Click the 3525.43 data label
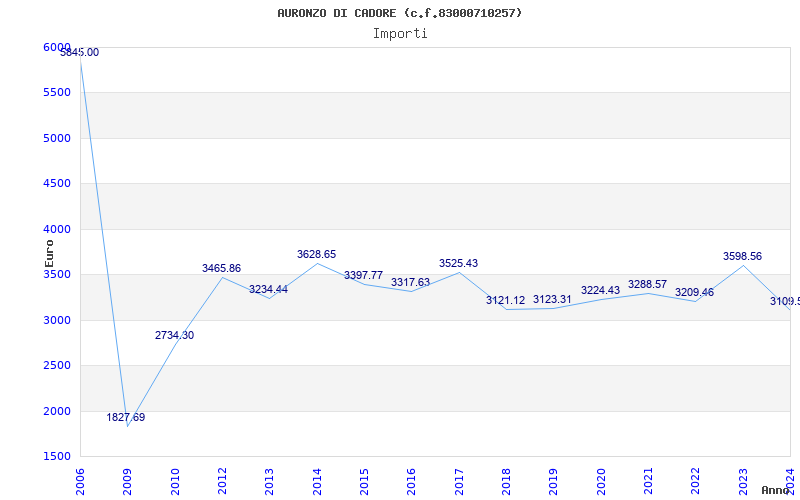This screenshot has width=800, height=500. (458, 263)
